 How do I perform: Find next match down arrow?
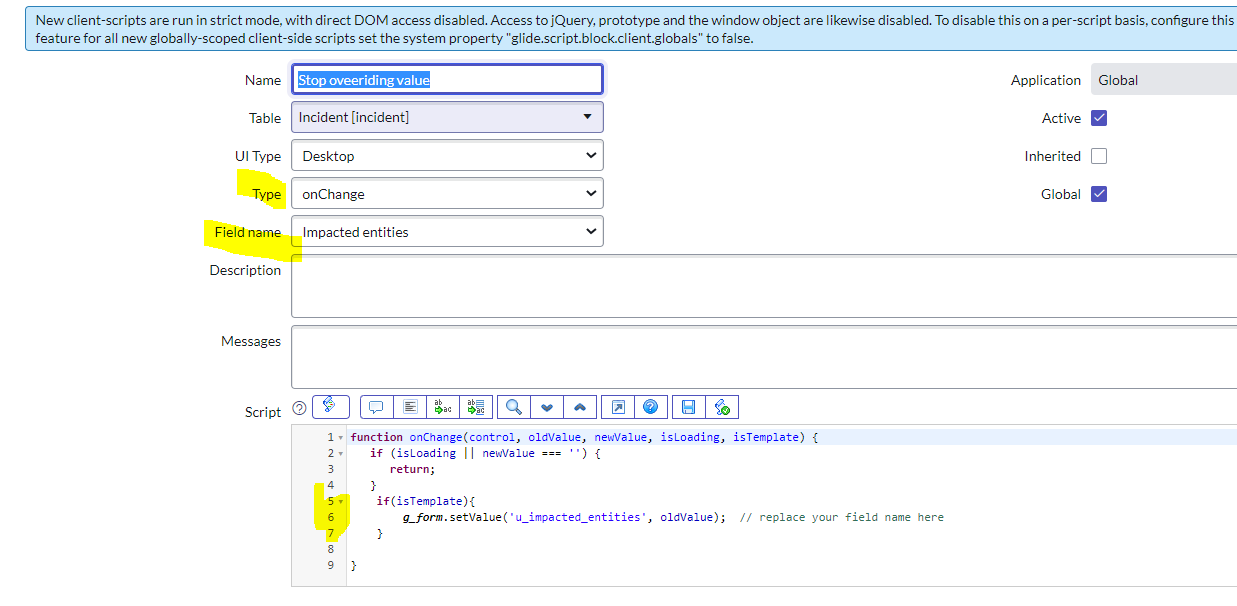point(547,407)
